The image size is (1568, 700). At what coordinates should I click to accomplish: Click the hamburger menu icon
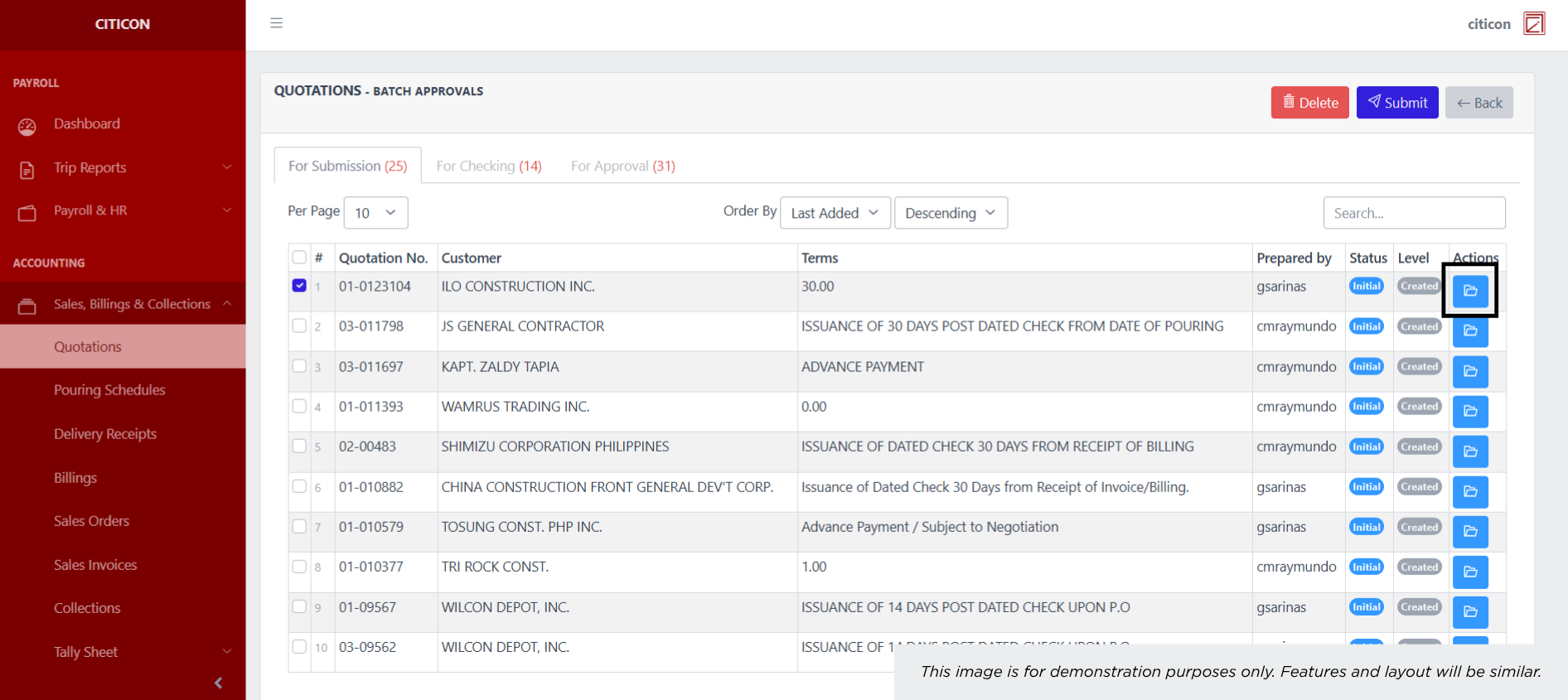[x=277, y=23]
